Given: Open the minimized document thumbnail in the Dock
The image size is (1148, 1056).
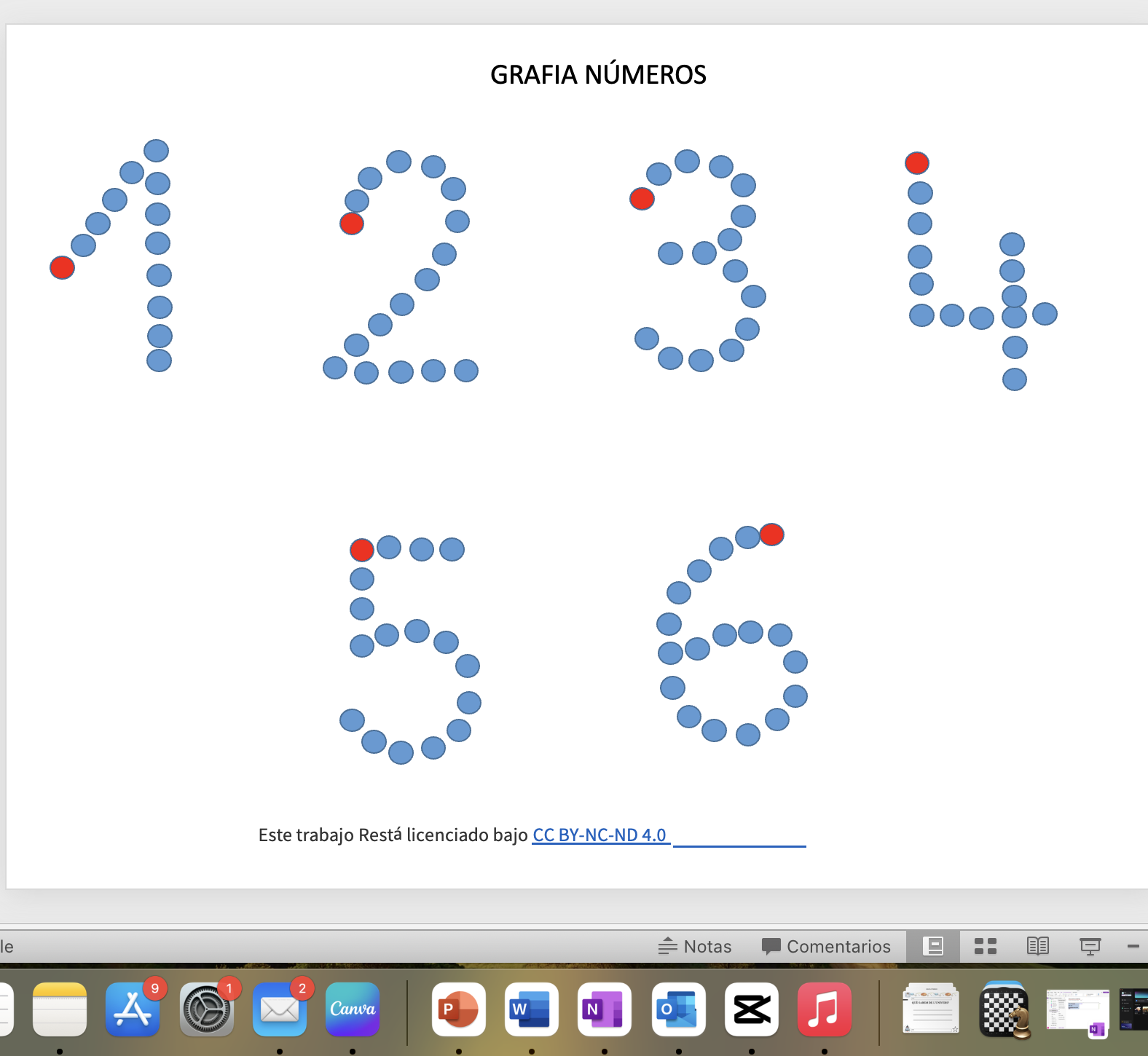Looking at the screenshot, I should (931, 1009).
